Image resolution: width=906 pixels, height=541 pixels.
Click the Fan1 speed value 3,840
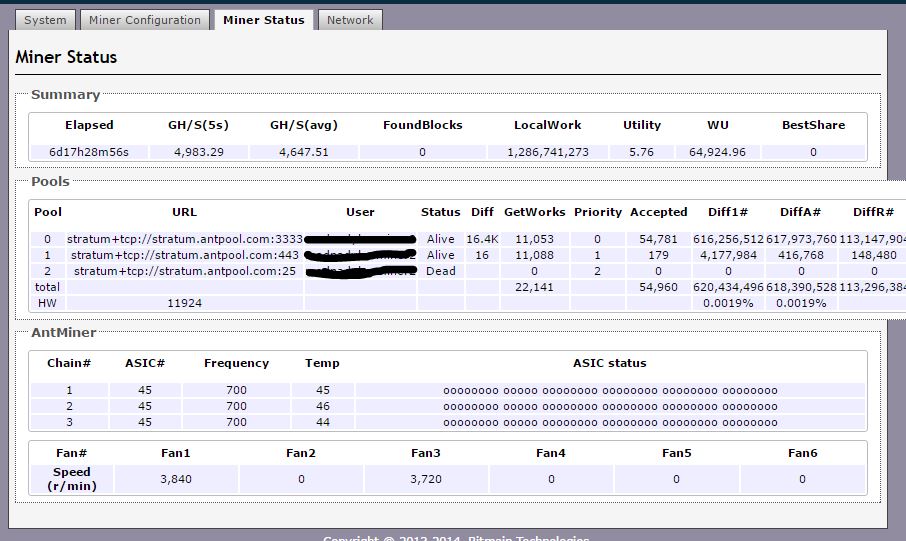coord(175,479)
